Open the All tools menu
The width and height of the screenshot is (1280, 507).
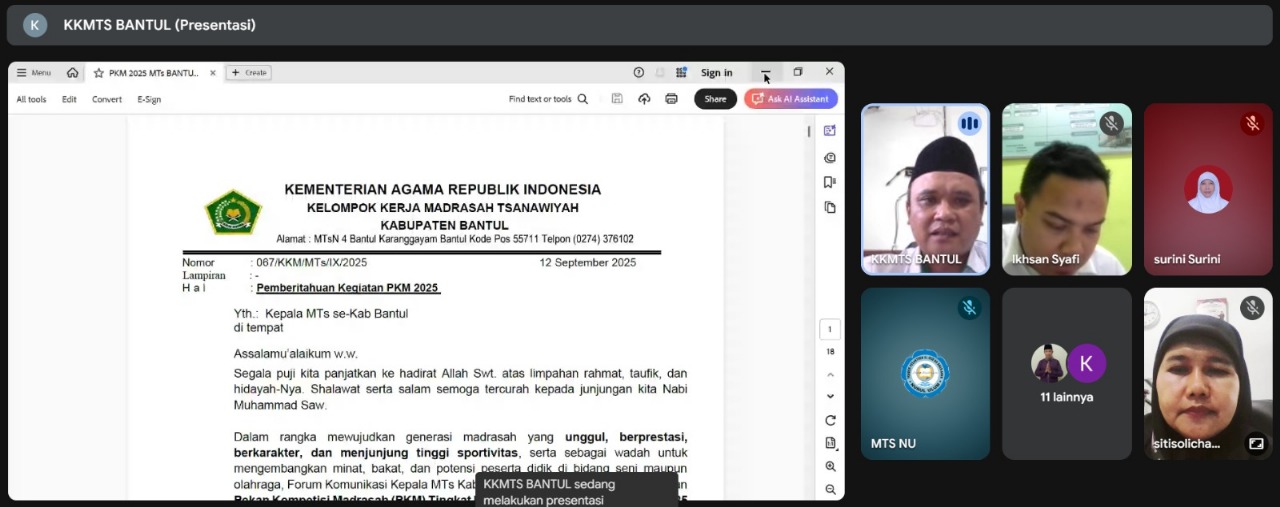click(31, 99)
